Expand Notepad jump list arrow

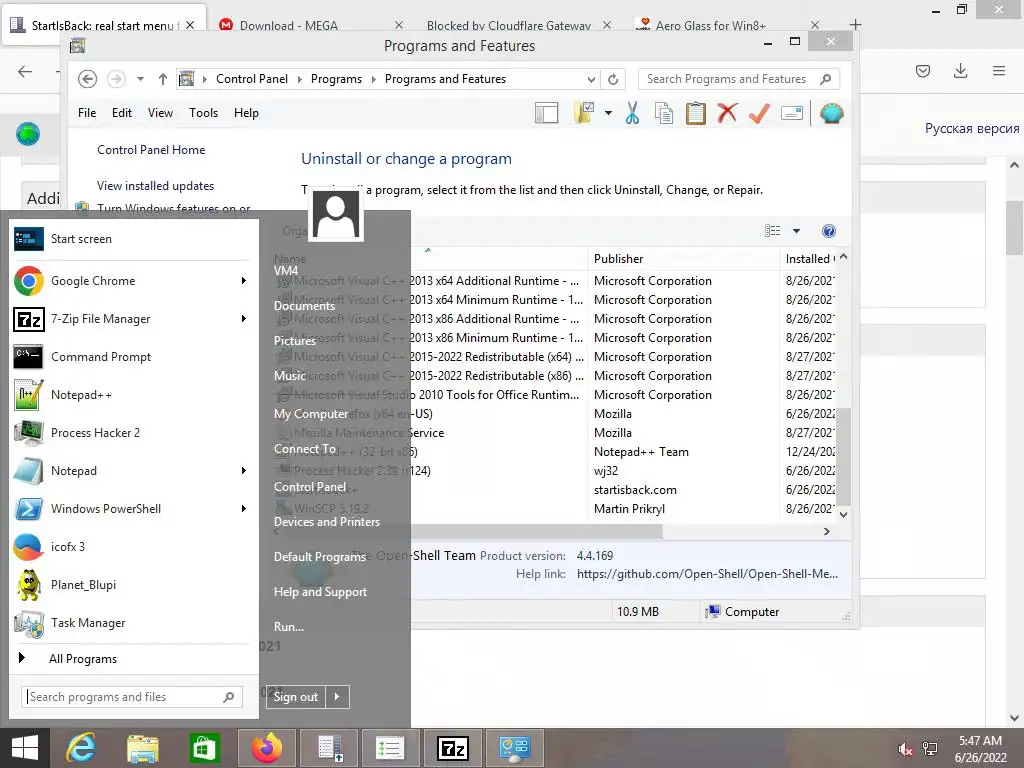point(244,471)
